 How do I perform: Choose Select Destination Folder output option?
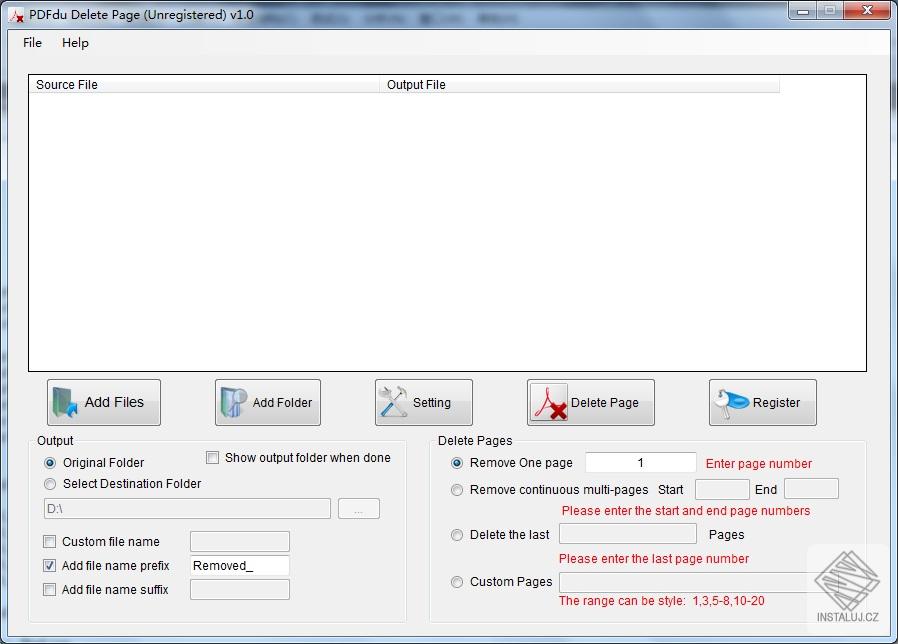[x=50, y=484]
